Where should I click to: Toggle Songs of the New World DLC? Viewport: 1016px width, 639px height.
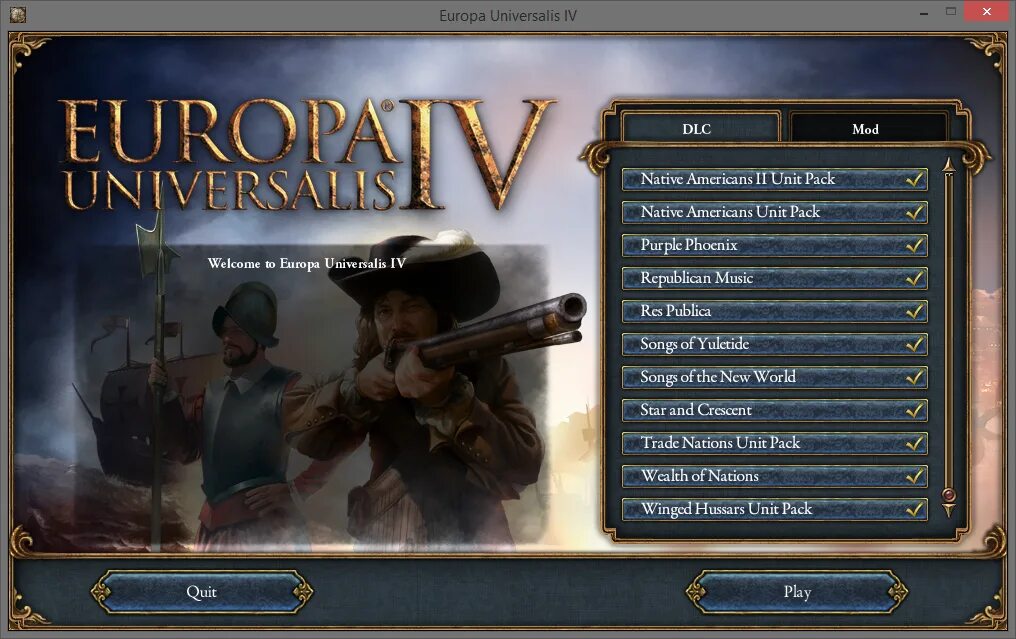click(774, 377)
